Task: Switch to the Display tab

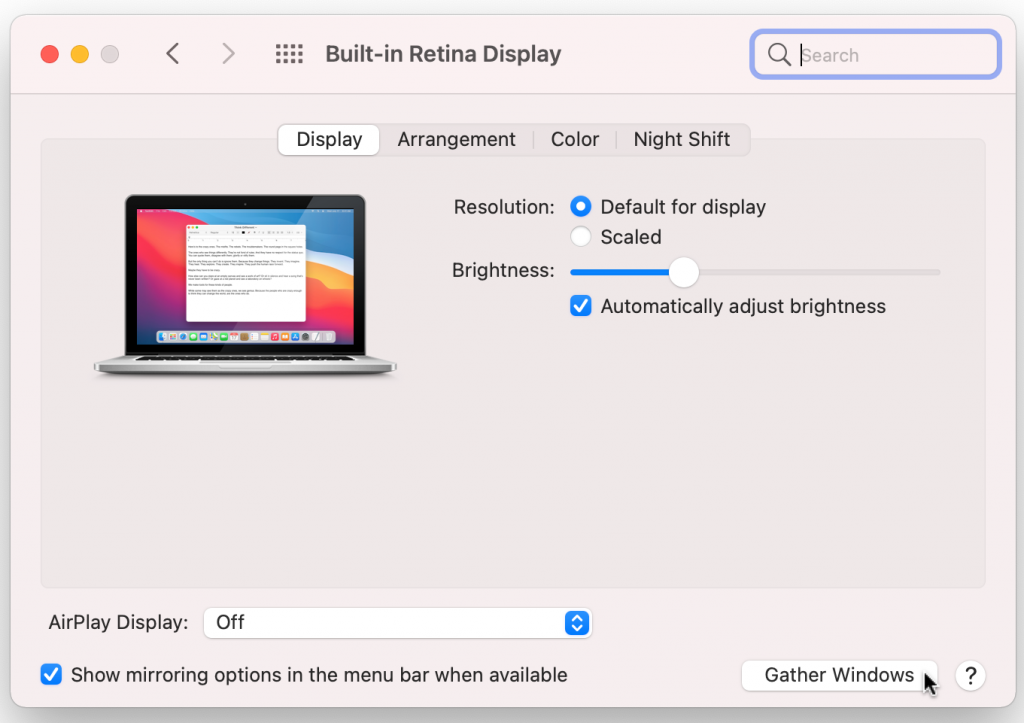Action: click(x=328, y=139)
